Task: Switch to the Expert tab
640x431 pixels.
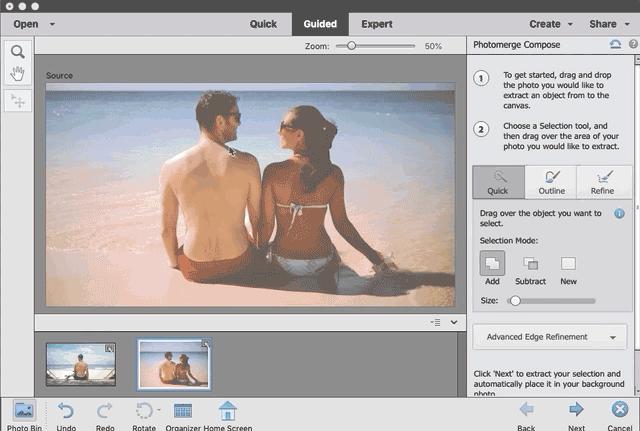Action: (377, 23)
